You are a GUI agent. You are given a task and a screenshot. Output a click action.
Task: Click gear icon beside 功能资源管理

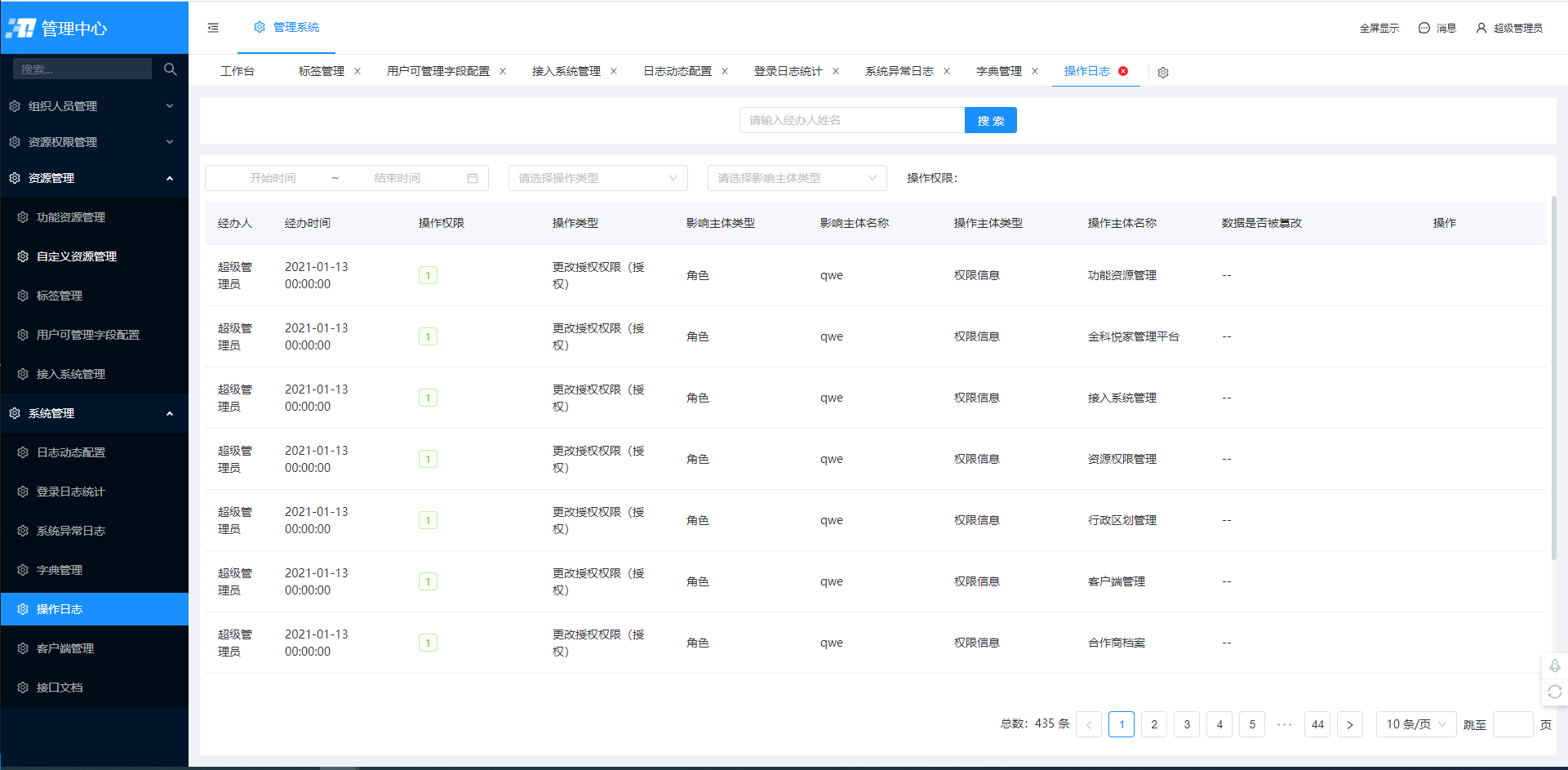click(23, 217)
